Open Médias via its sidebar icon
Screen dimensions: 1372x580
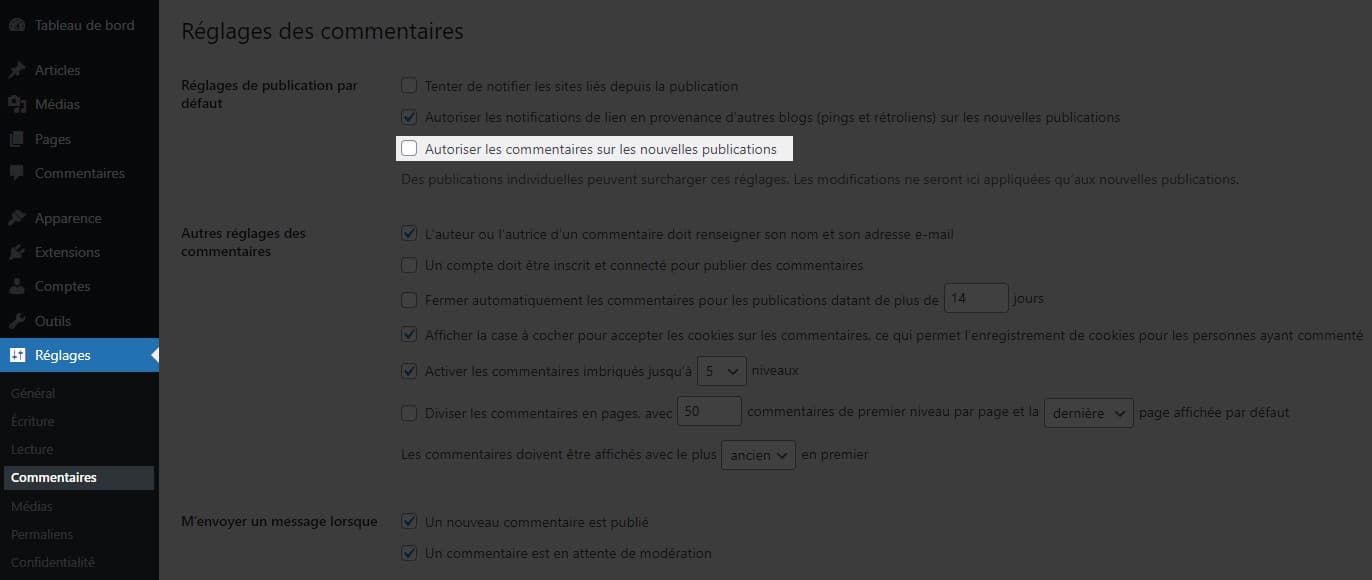click(16, 104)
